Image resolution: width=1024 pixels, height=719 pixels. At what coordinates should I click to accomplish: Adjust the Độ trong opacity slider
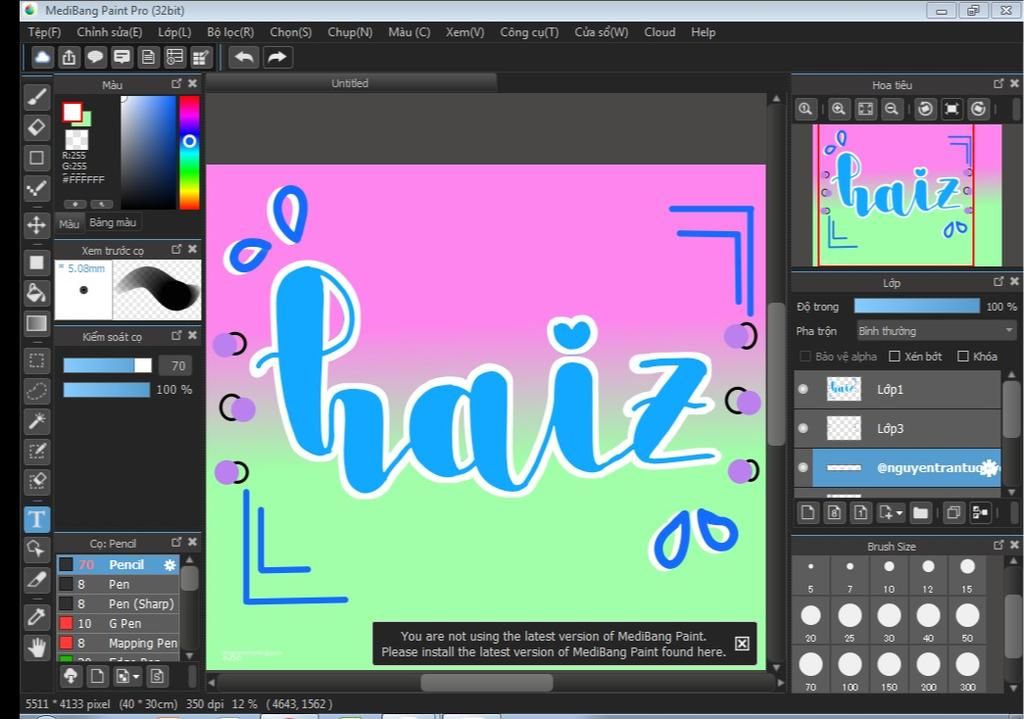(x=917, y=306)
